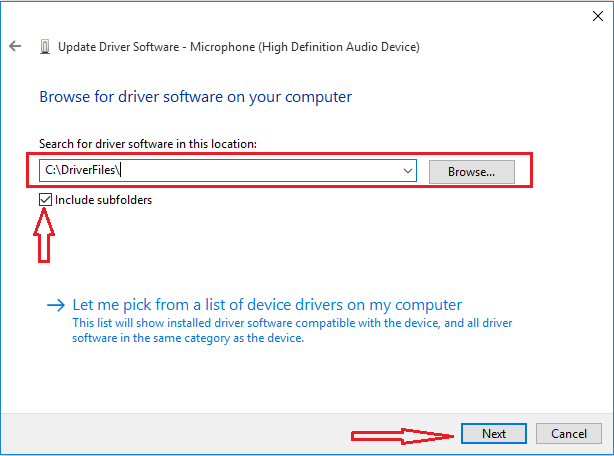This screenshot has width=614, height=456.
Task: Choose Let me pick from a list link
Action: pyautogui.click(x=267, y=305)
